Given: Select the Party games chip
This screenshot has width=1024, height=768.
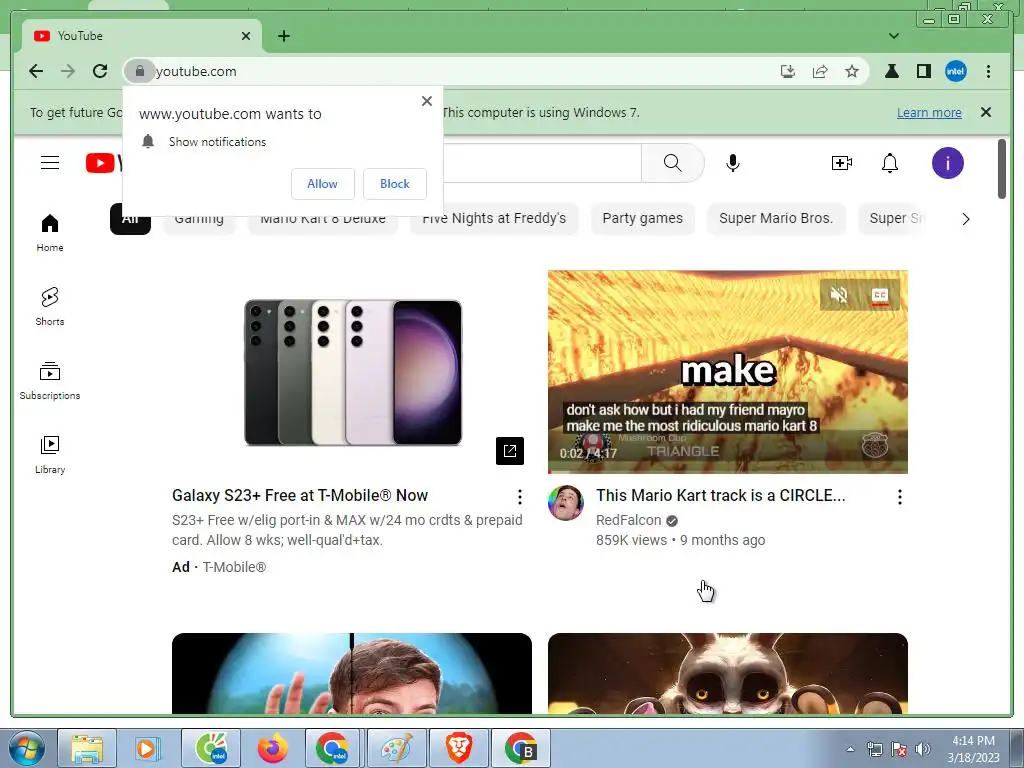Looking at the screenshot, I should (x=643, y=218).
